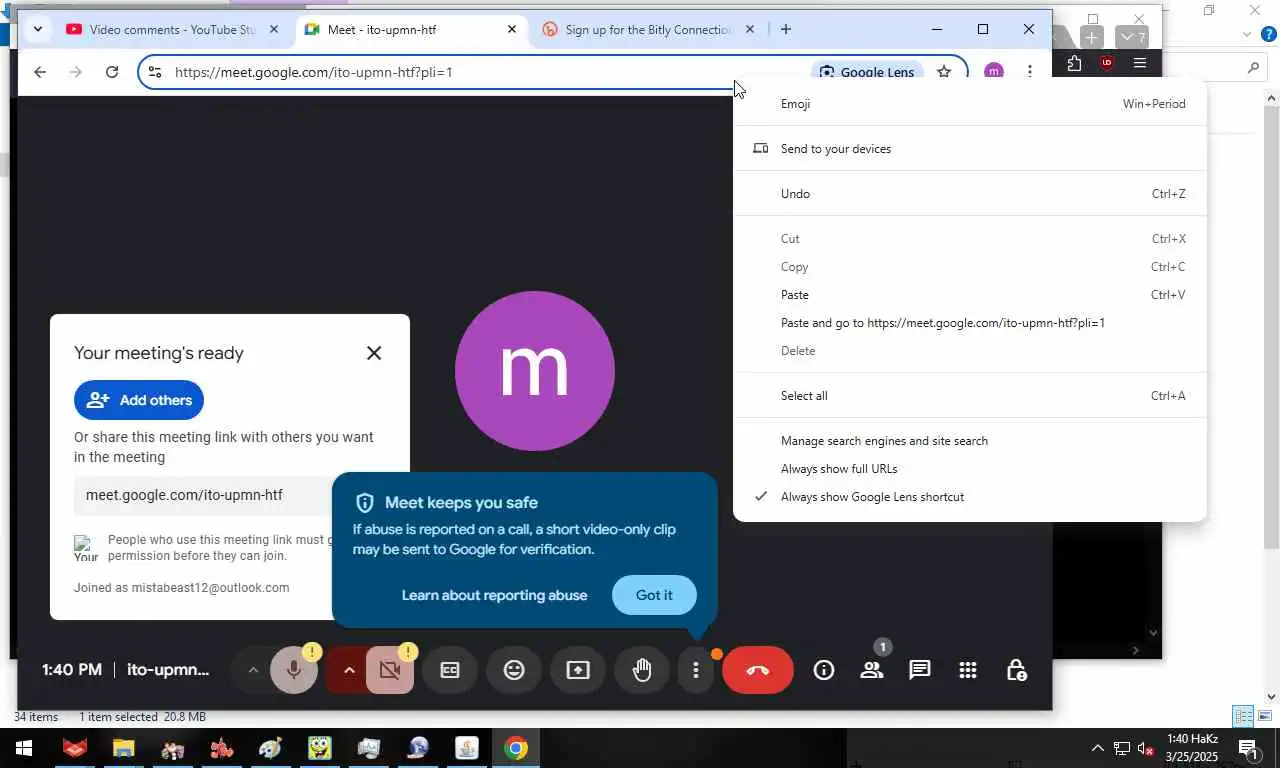Screen dimensions: 1280x768
Task: Reload the Meet page
Action: [x=112, y=72]
